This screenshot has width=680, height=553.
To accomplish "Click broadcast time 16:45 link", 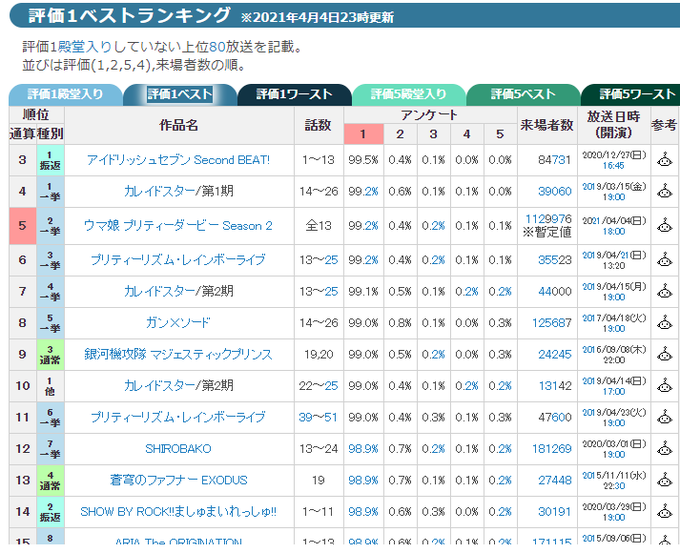I will point(614,166).
